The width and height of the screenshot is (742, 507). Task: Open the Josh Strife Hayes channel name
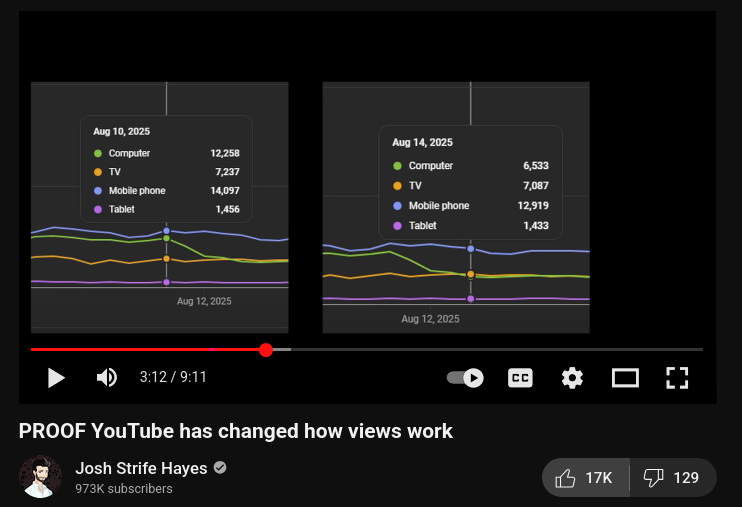coord(141,468)
